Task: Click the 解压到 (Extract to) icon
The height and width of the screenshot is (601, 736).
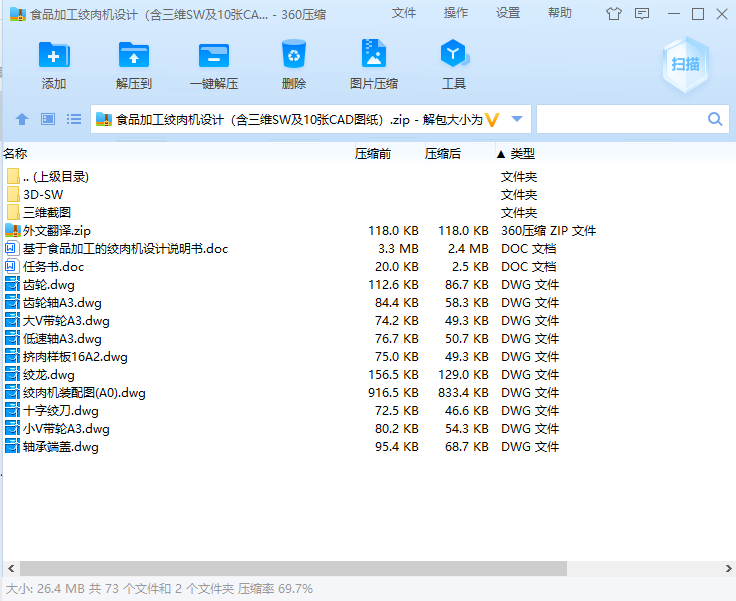Action: click(x=134, y=55)
